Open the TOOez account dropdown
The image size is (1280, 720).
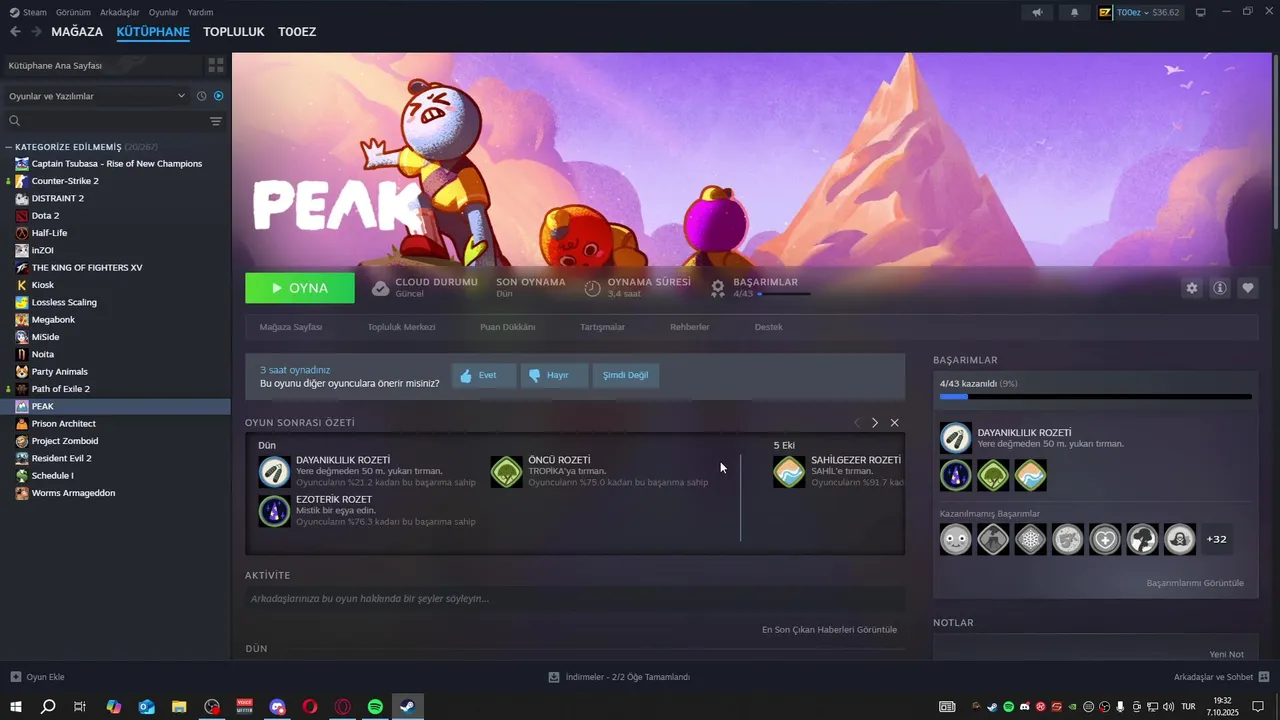click(x=1139, y=12)
